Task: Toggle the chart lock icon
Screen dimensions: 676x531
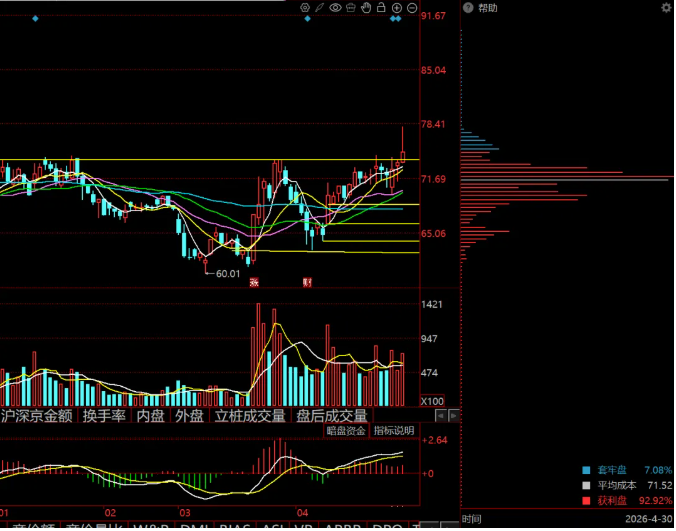Action: (381, 7)
